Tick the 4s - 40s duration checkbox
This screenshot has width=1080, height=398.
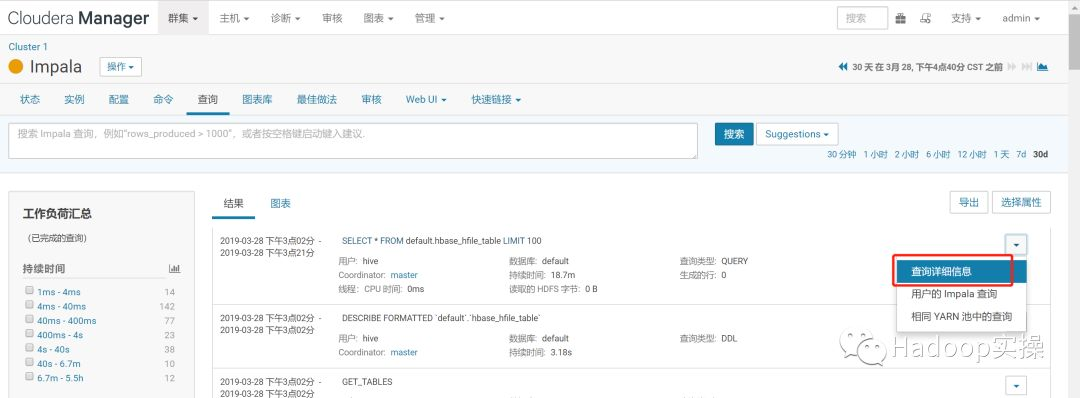coord(29,348)
